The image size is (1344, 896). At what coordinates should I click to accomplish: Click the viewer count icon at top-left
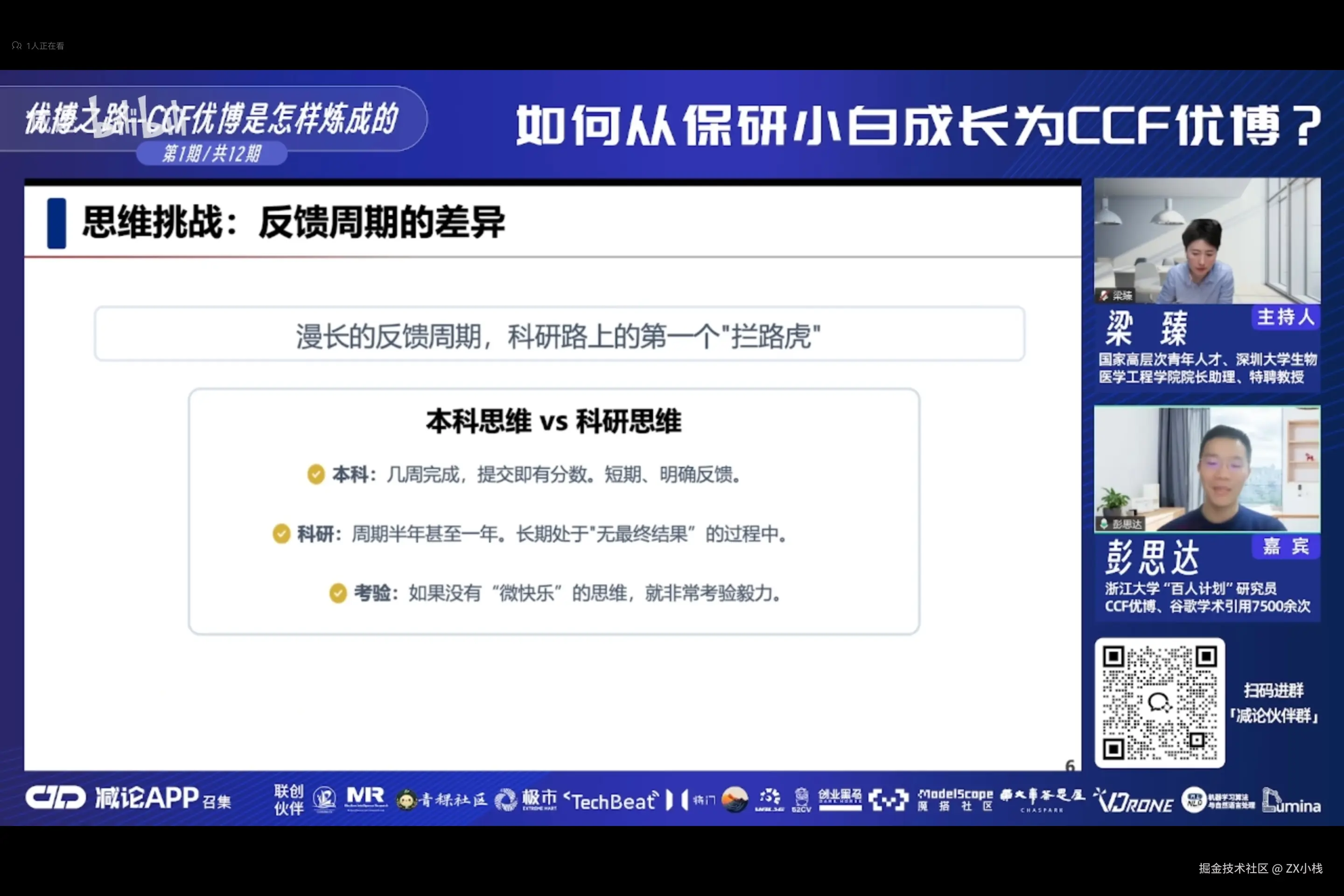[x=16, y=45]
